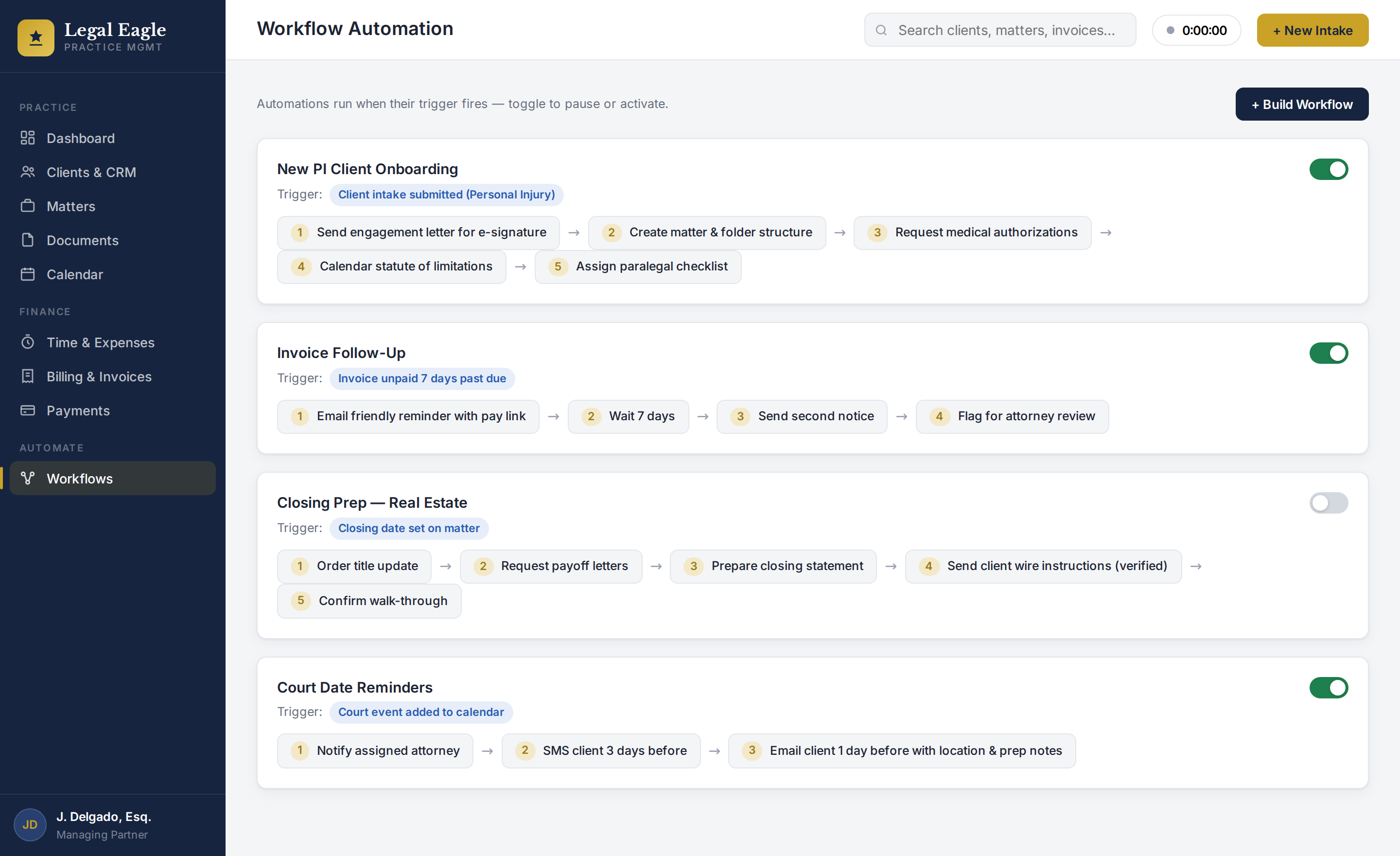The height and width of the screenshot is (856, 1400).
Task: Click the Court Date Reminders title
Action: click(354, 688)
